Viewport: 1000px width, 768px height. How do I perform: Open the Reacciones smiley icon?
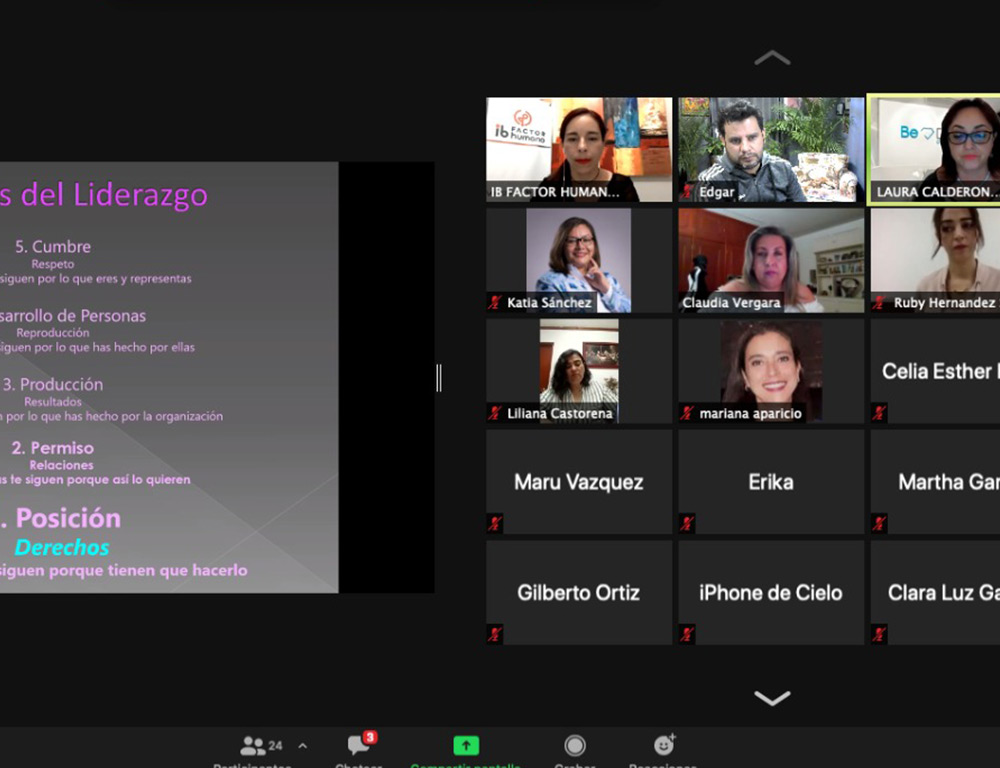pos(663,745)
